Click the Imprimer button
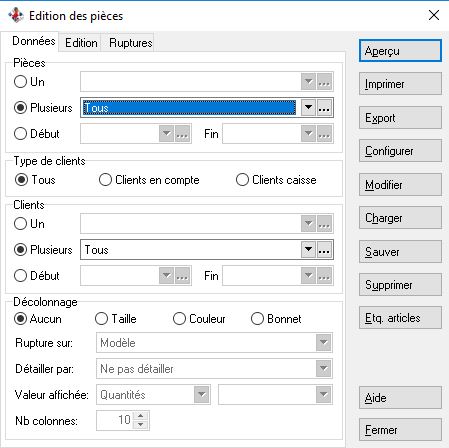Screen dimensions: 449x448 (x=400, y=84)
